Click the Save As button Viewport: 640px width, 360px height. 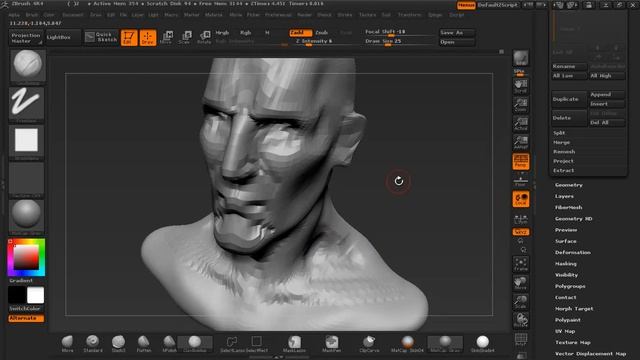[x=457, y=33]
